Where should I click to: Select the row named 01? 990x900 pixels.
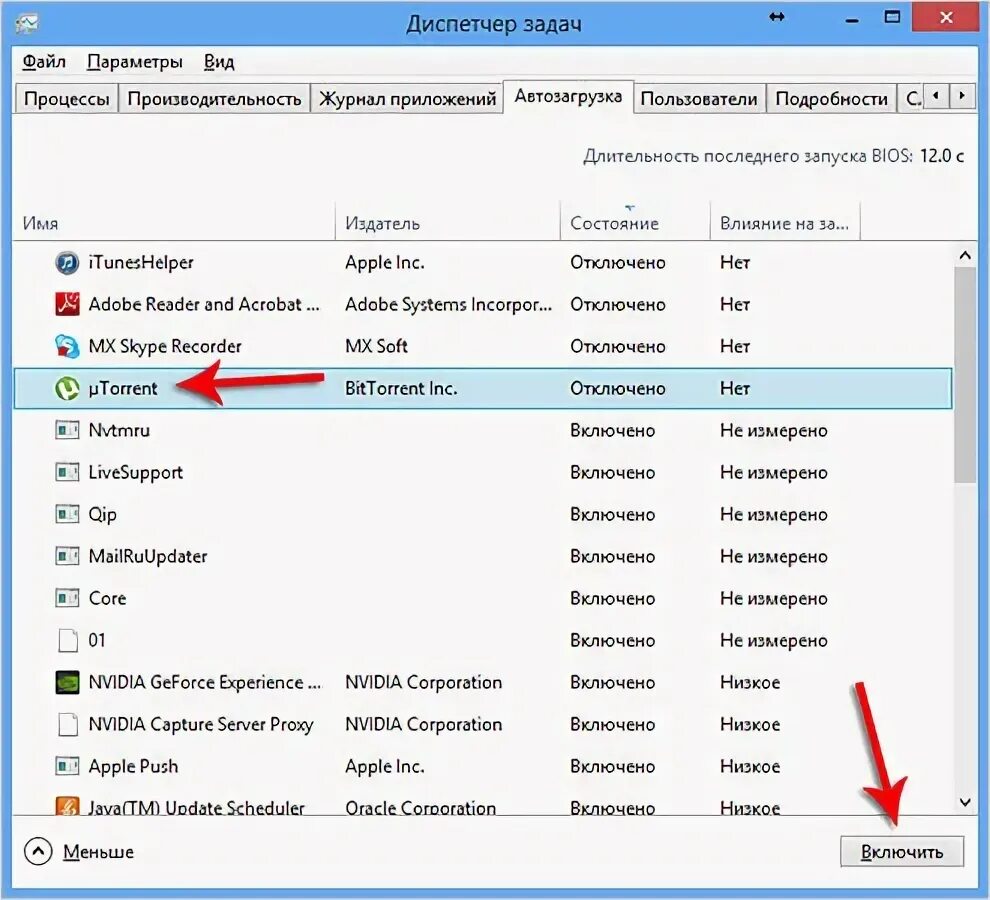97,640
